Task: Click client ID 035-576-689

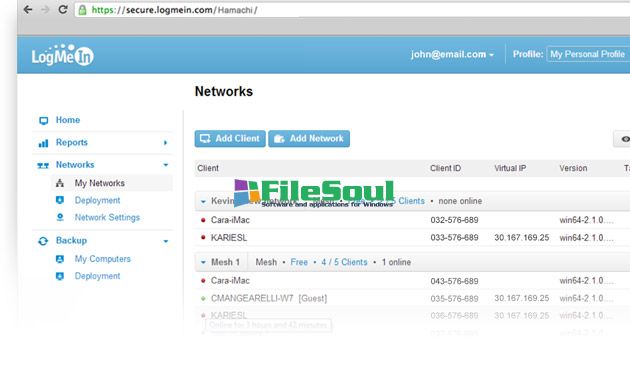Action: click(454, 298)
